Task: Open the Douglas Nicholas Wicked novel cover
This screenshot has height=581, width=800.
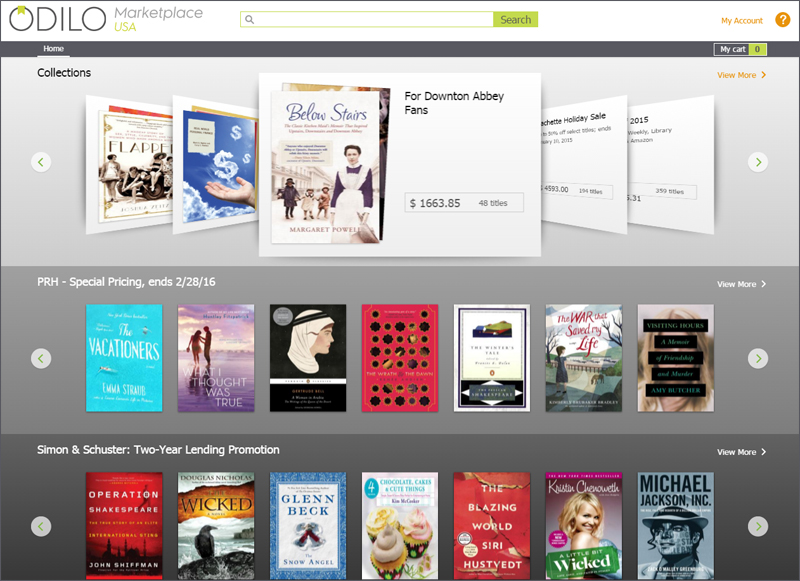Action: click(216, 525)
